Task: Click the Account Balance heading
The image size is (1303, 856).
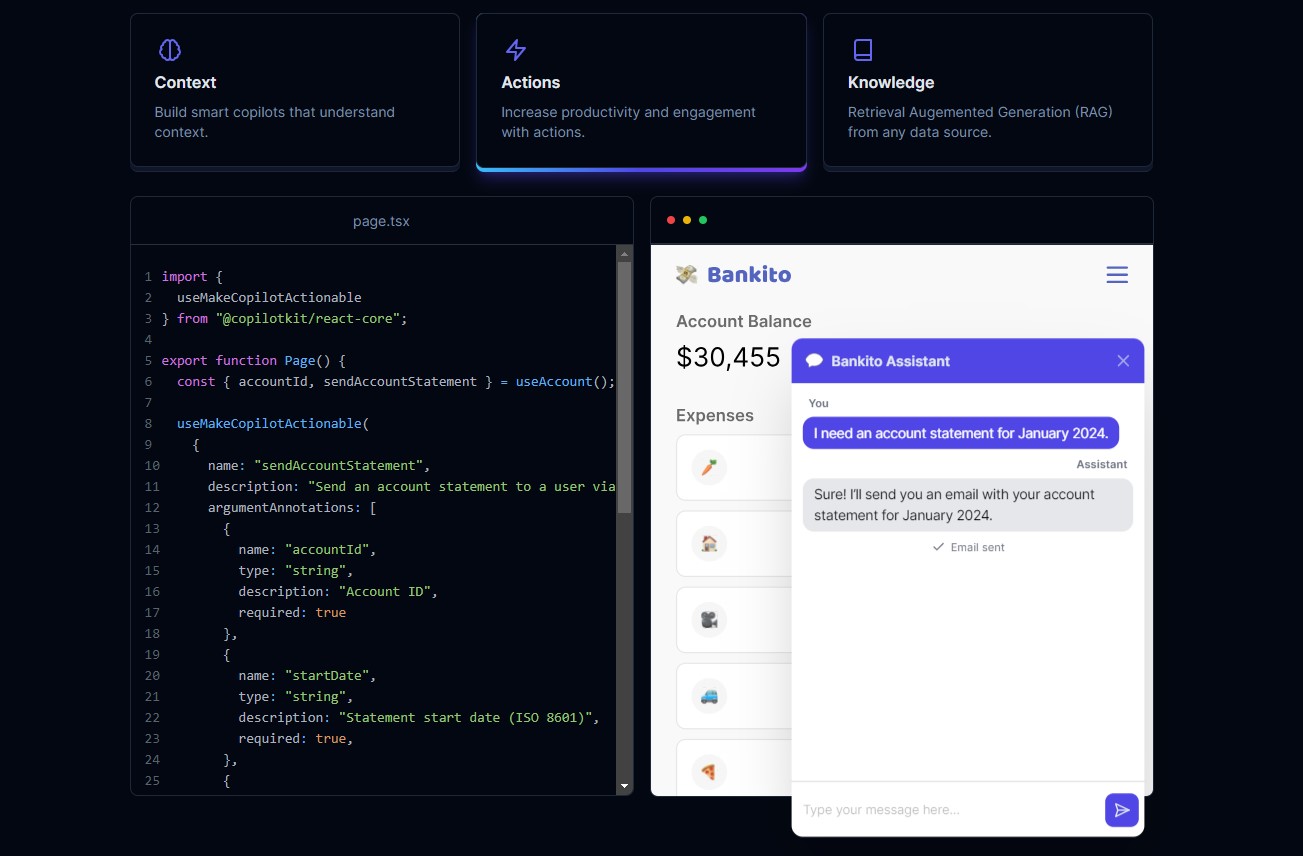Action: coord(744,321)
